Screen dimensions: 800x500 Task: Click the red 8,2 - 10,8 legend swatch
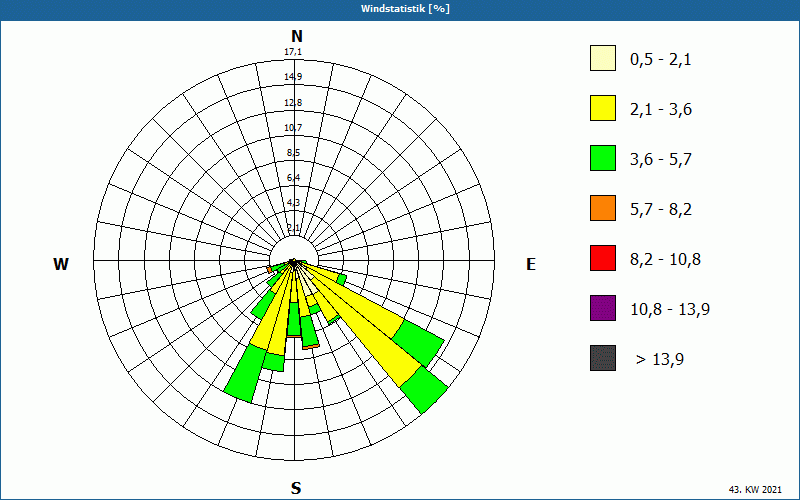[x=603, y=258]
